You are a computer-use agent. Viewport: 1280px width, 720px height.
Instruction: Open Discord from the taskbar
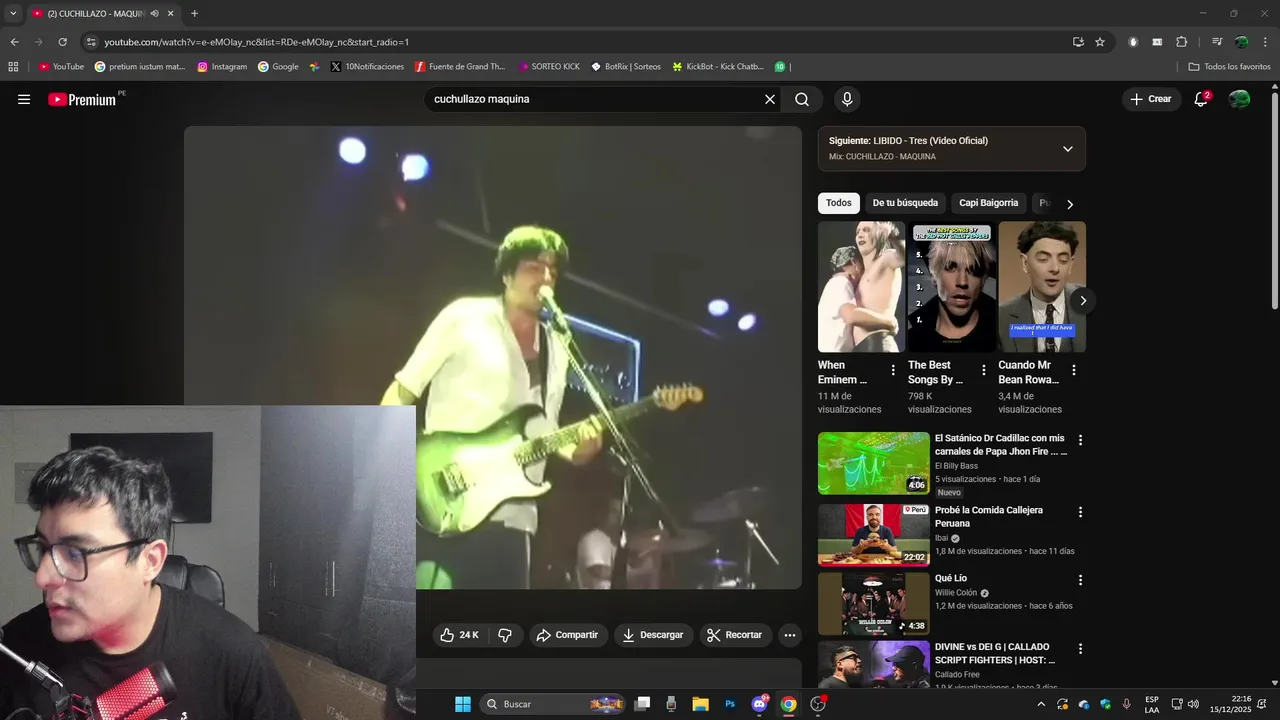point(759,704)
